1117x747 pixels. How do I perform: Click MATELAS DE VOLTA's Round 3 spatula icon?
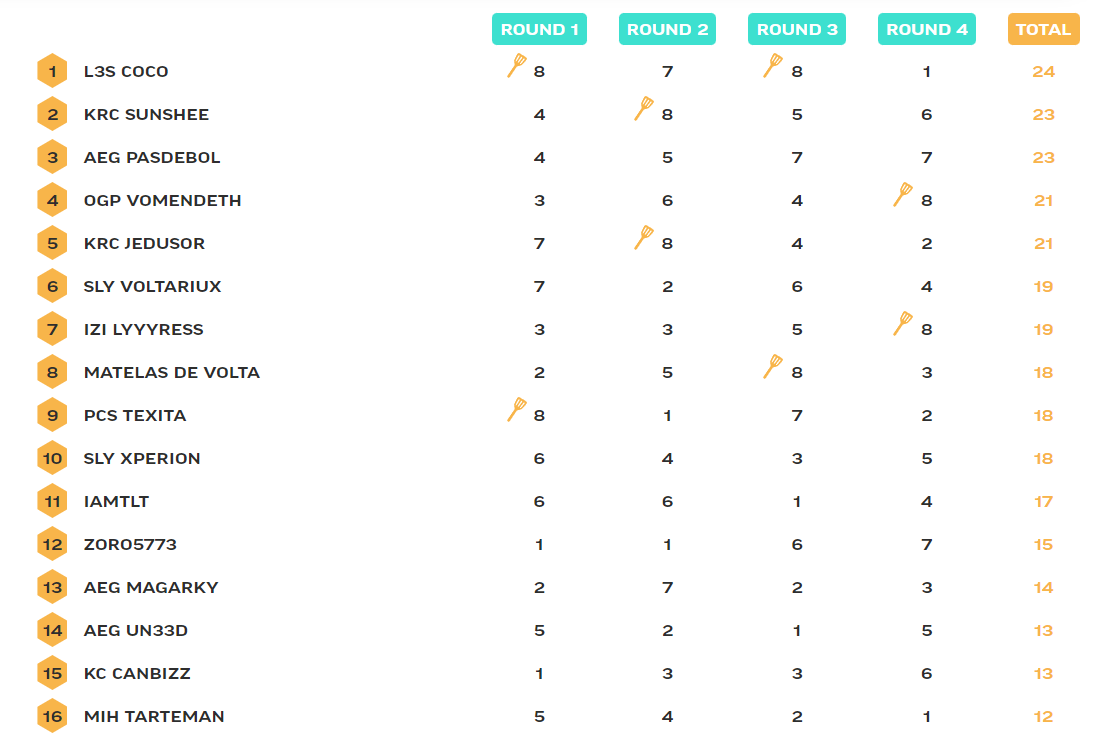[773, 367]
